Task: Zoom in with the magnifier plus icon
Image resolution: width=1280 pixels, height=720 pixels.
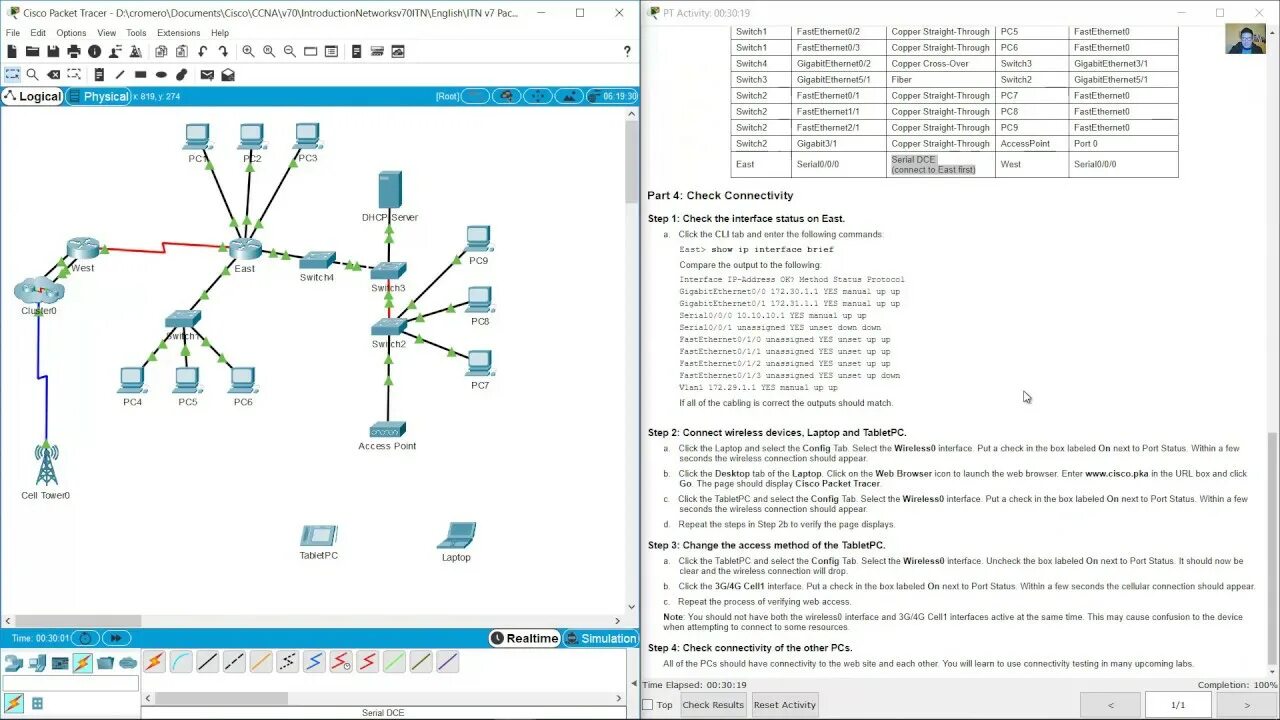Action: coord(248,51)
